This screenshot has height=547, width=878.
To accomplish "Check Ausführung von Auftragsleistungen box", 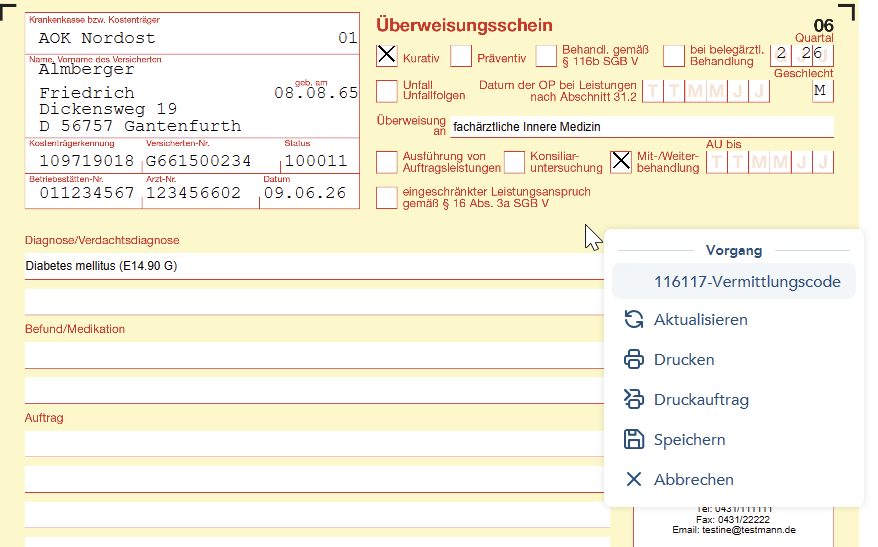I will click(386, 162).
